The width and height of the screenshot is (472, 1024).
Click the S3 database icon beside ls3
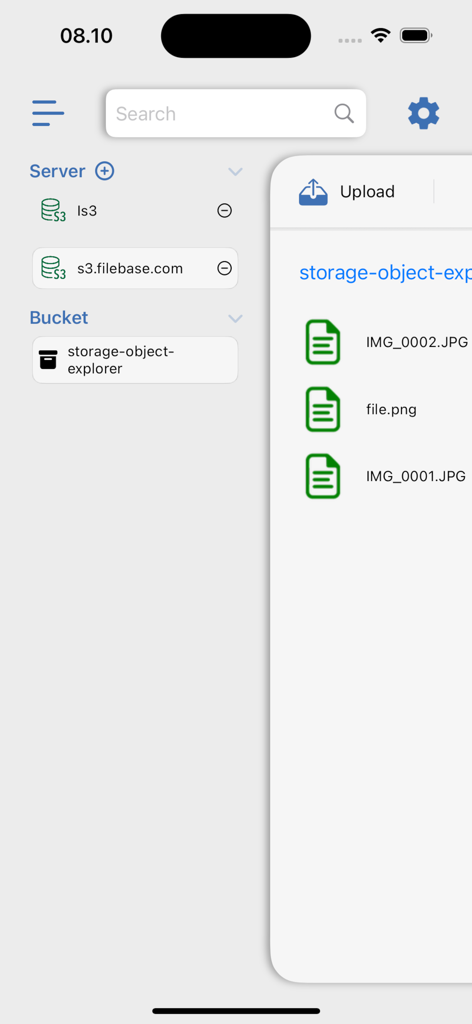pos(54,210)
